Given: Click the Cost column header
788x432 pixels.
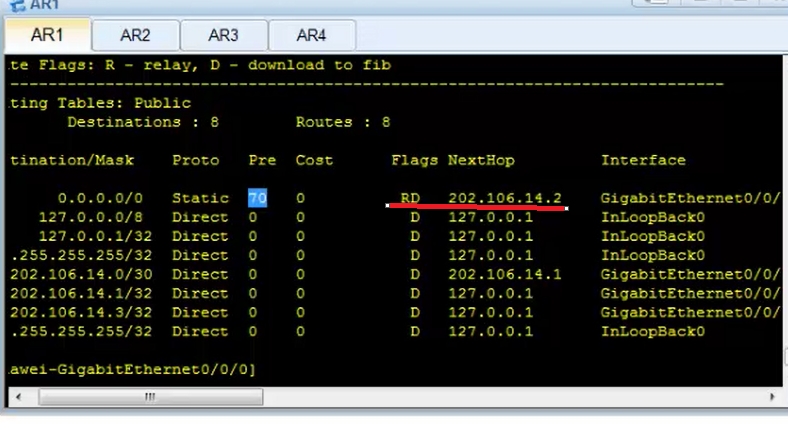Looking at the screenshot, I should click(314, 160).
